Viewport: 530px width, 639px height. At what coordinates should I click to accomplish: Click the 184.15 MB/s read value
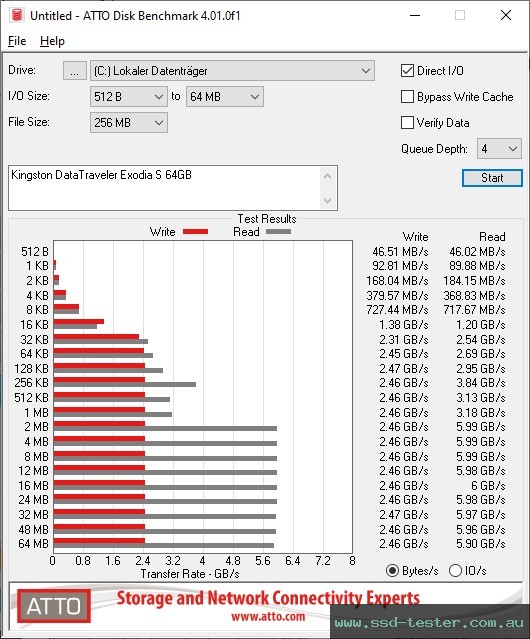(x=474, y=281)
